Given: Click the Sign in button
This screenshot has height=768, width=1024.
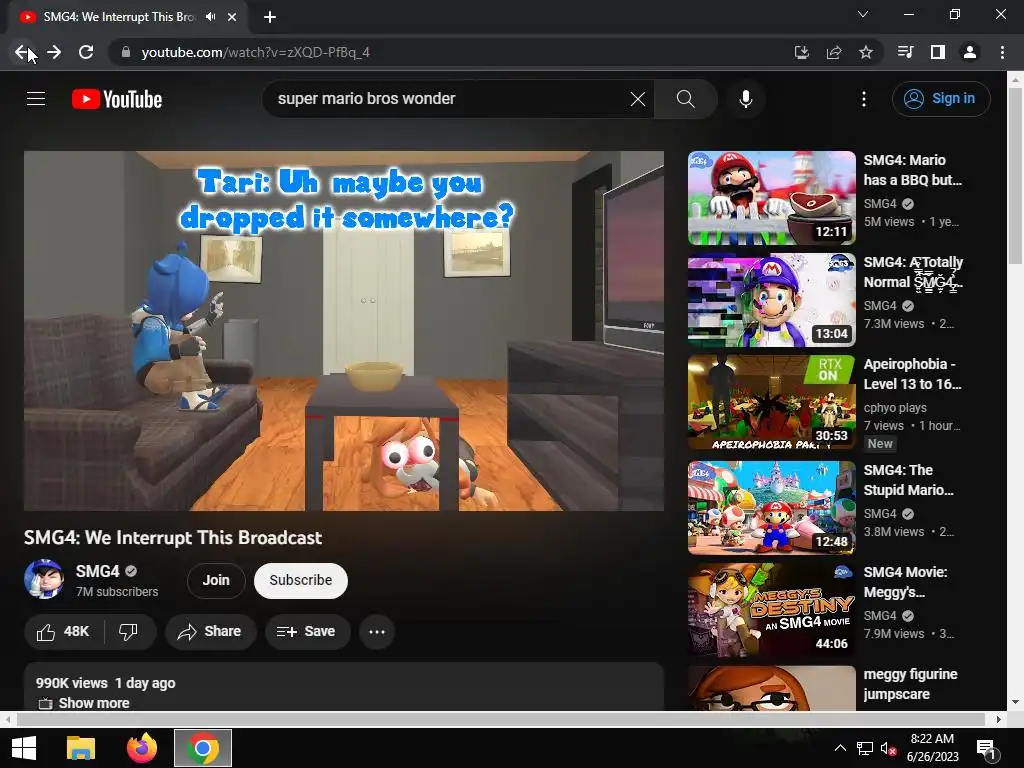Looking at the screenshot, I should click(x=941, y=99).
